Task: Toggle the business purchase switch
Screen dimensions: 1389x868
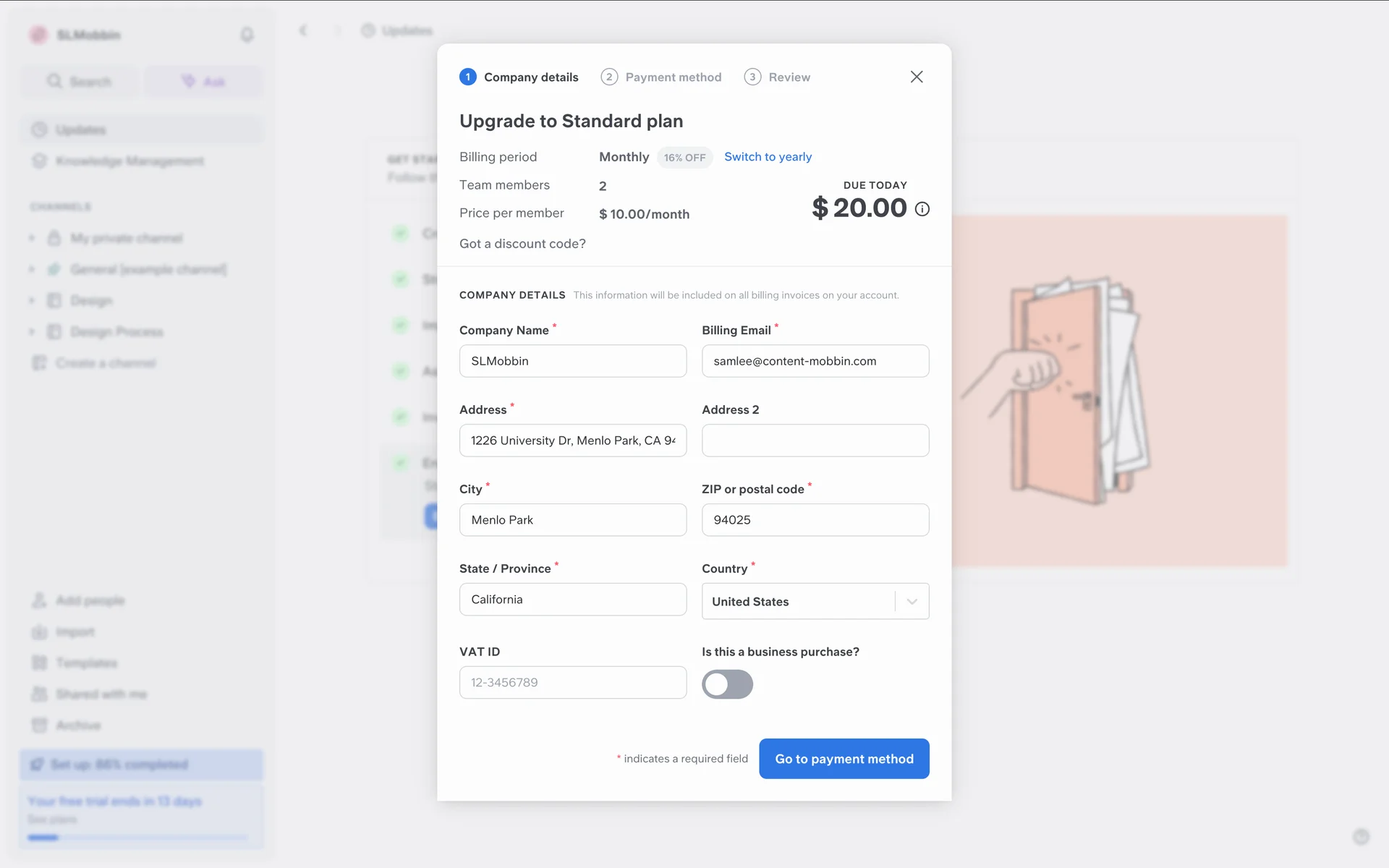Action: [x=727, y=684]
